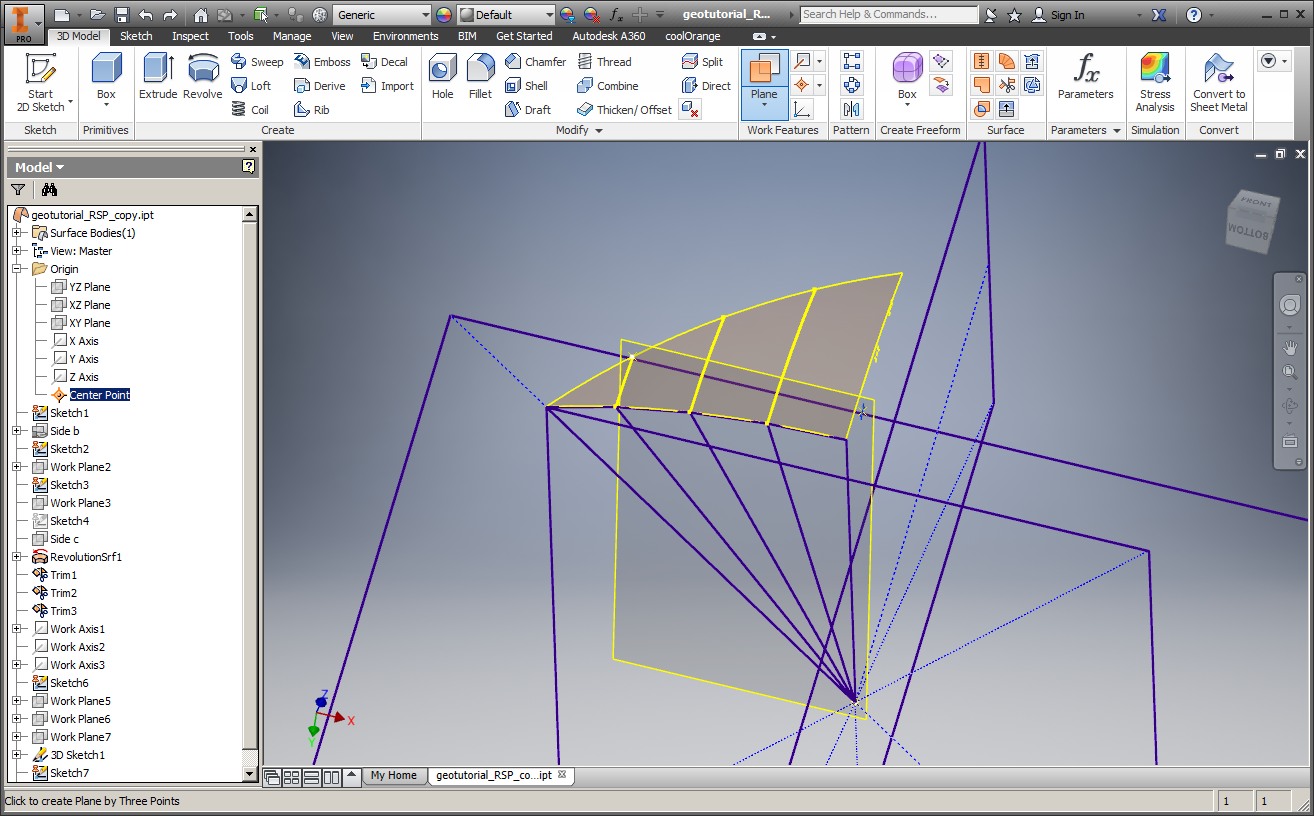Click the Search Help & Commands field
Viewport: 1314px width, 816px height.
(x=889, y=15)
